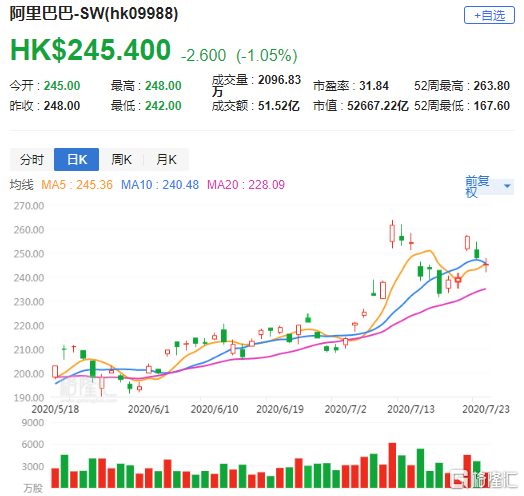The width and height of the screenshot is (524, 496).
Task: Click the MA10: 240.48 indicator label
Action: [x=160, y=184]
